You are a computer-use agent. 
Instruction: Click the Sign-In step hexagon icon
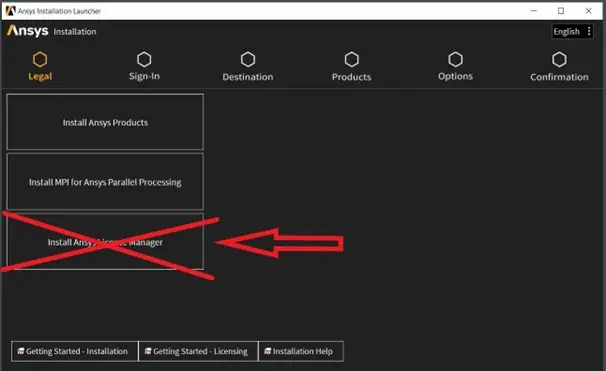tap(144, 60)
